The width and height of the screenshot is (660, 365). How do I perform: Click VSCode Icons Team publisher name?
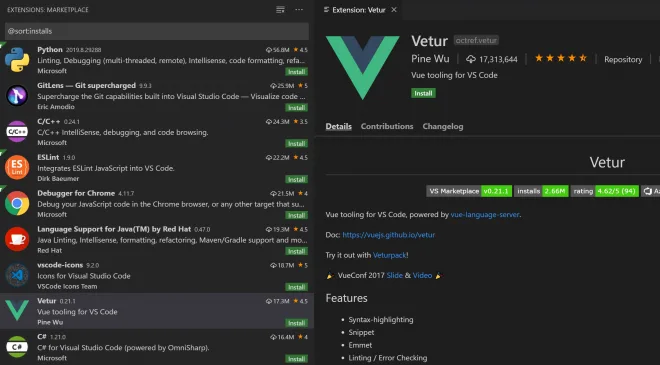67,286
